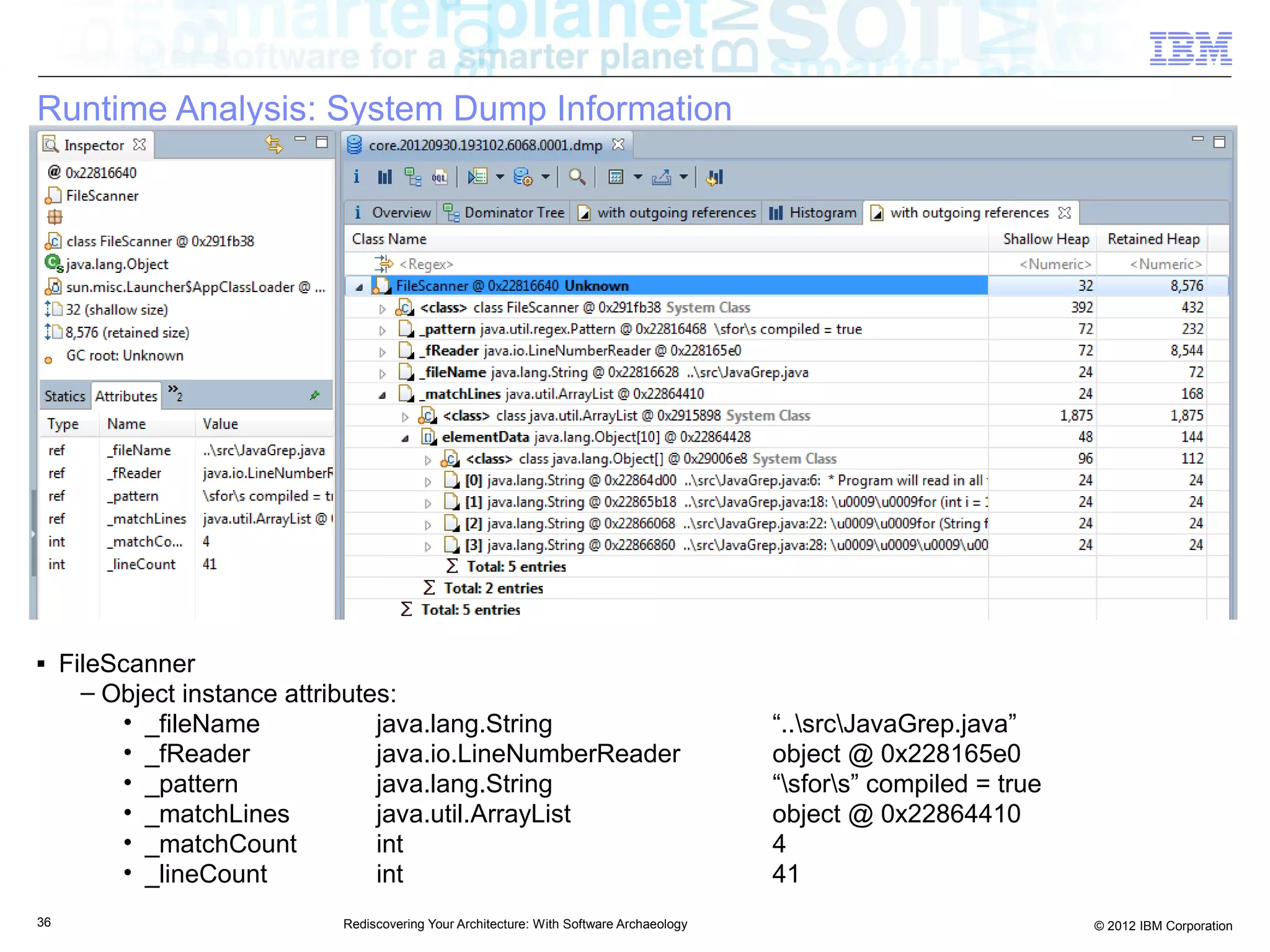Show hidden tabs via the '»2' overflow
The width and height of the screenshot is (1270, 952).
(x=175, y=393)
